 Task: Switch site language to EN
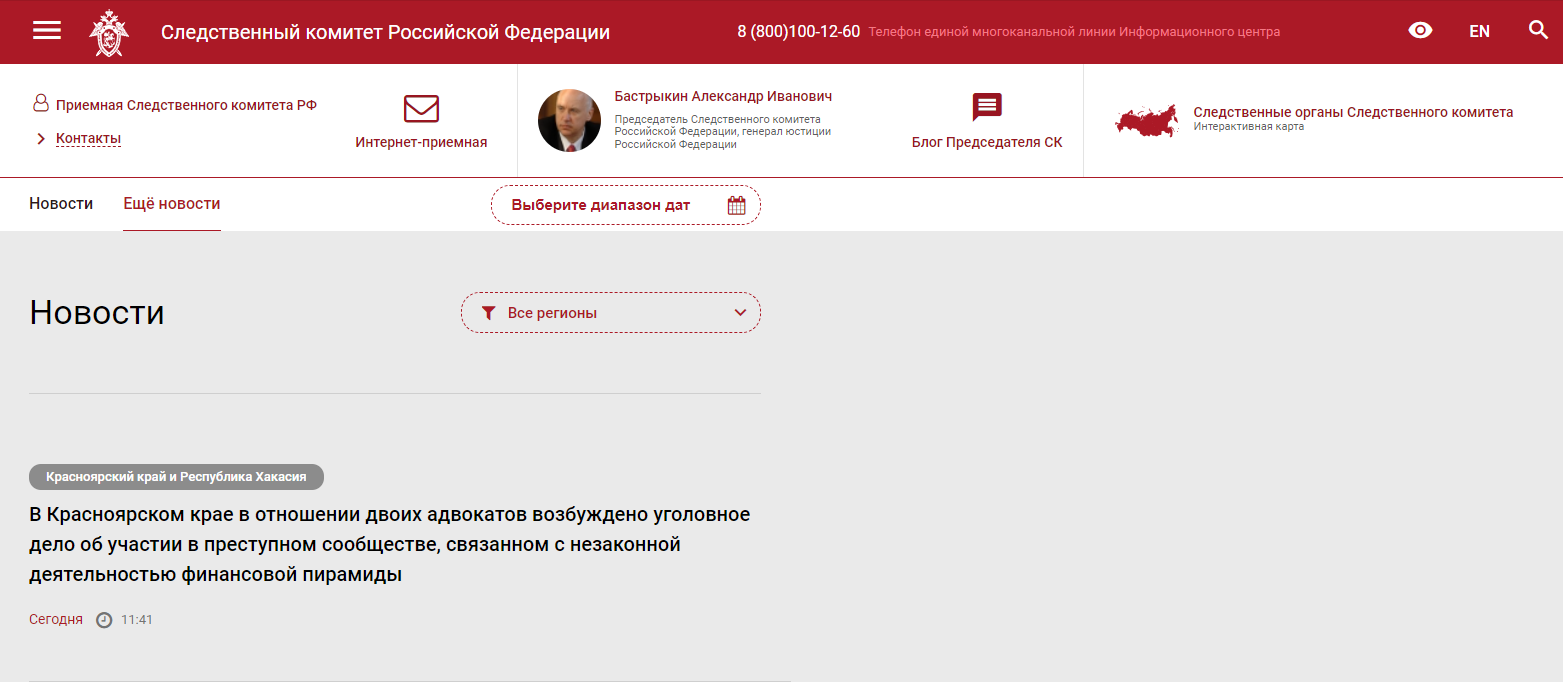[1479, 31]
